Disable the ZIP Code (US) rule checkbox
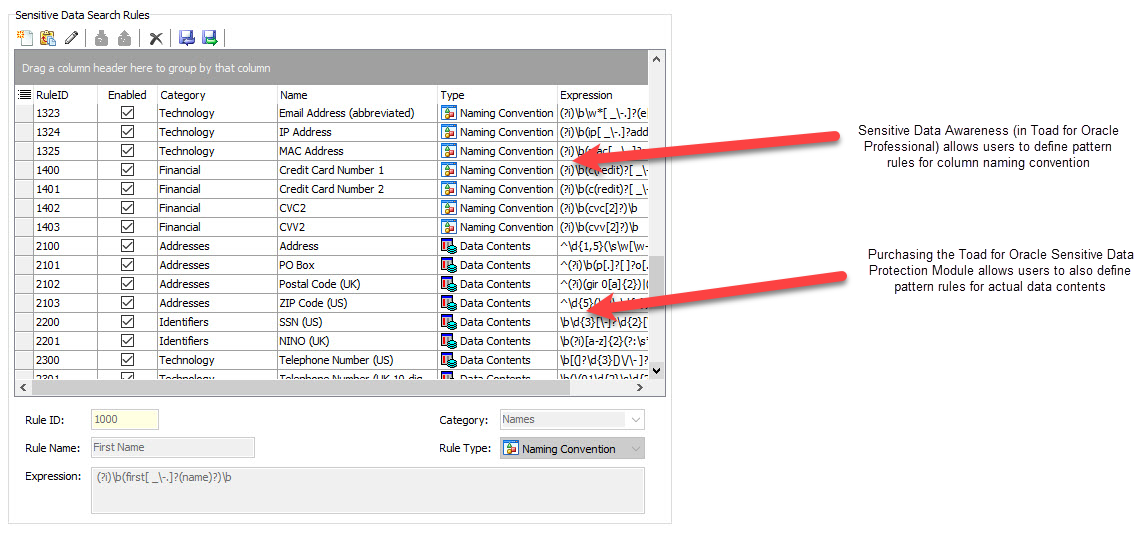Image resolution: width=1143 pixels, height=533 pixels. point(128,303)
